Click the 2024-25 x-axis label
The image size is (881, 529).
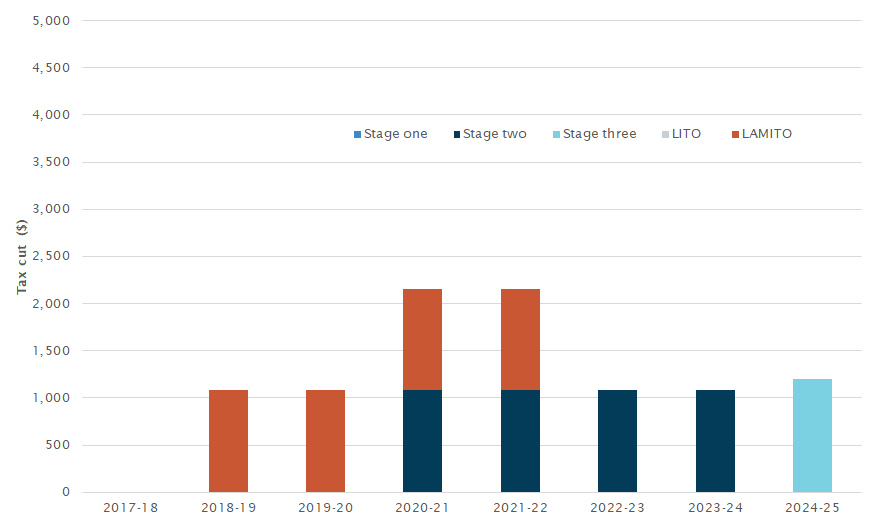click(x=812, y=508)
